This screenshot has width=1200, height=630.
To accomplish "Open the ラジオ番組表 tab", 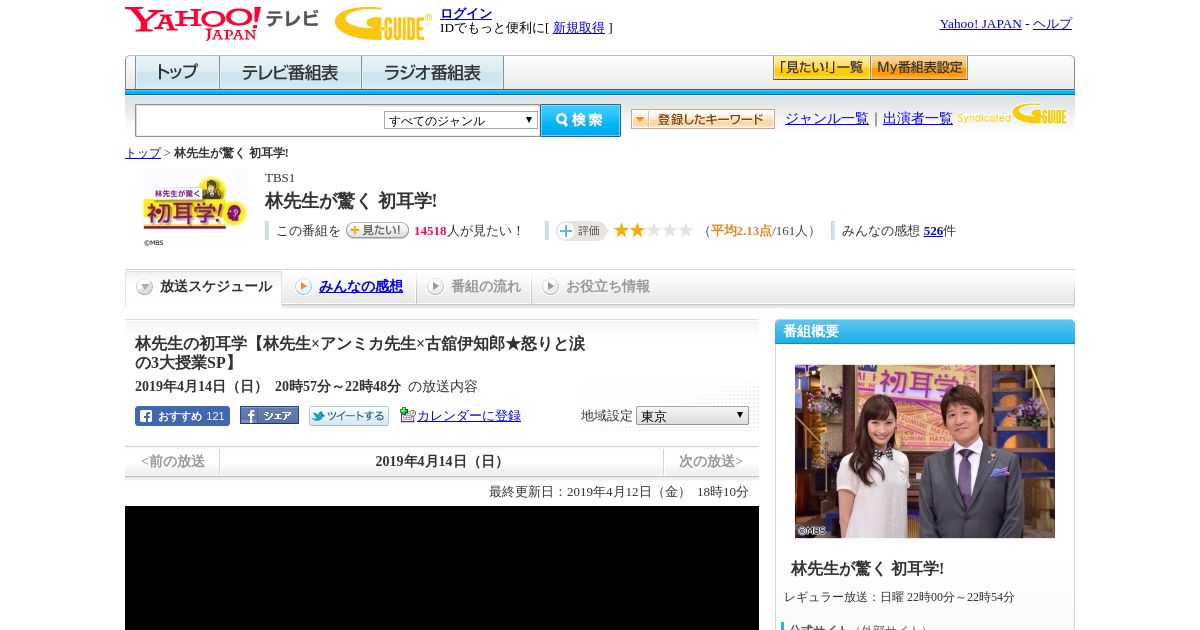I will [x=432, y=72].
